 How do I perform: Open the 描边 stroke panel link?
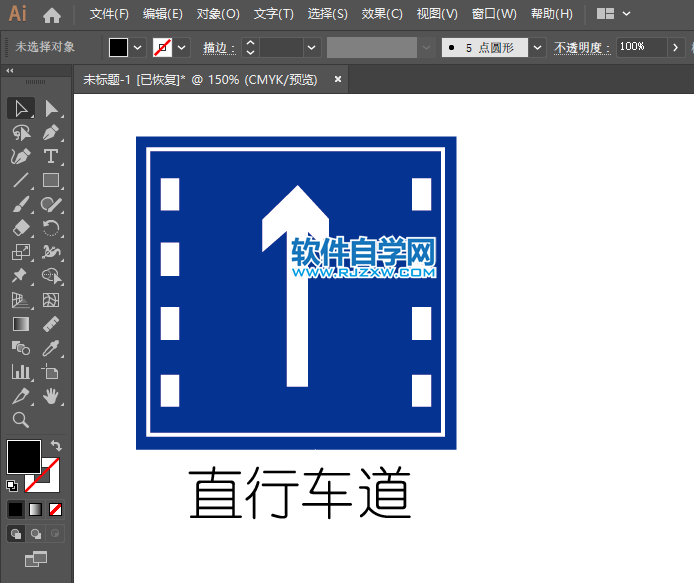pos(219,48)
